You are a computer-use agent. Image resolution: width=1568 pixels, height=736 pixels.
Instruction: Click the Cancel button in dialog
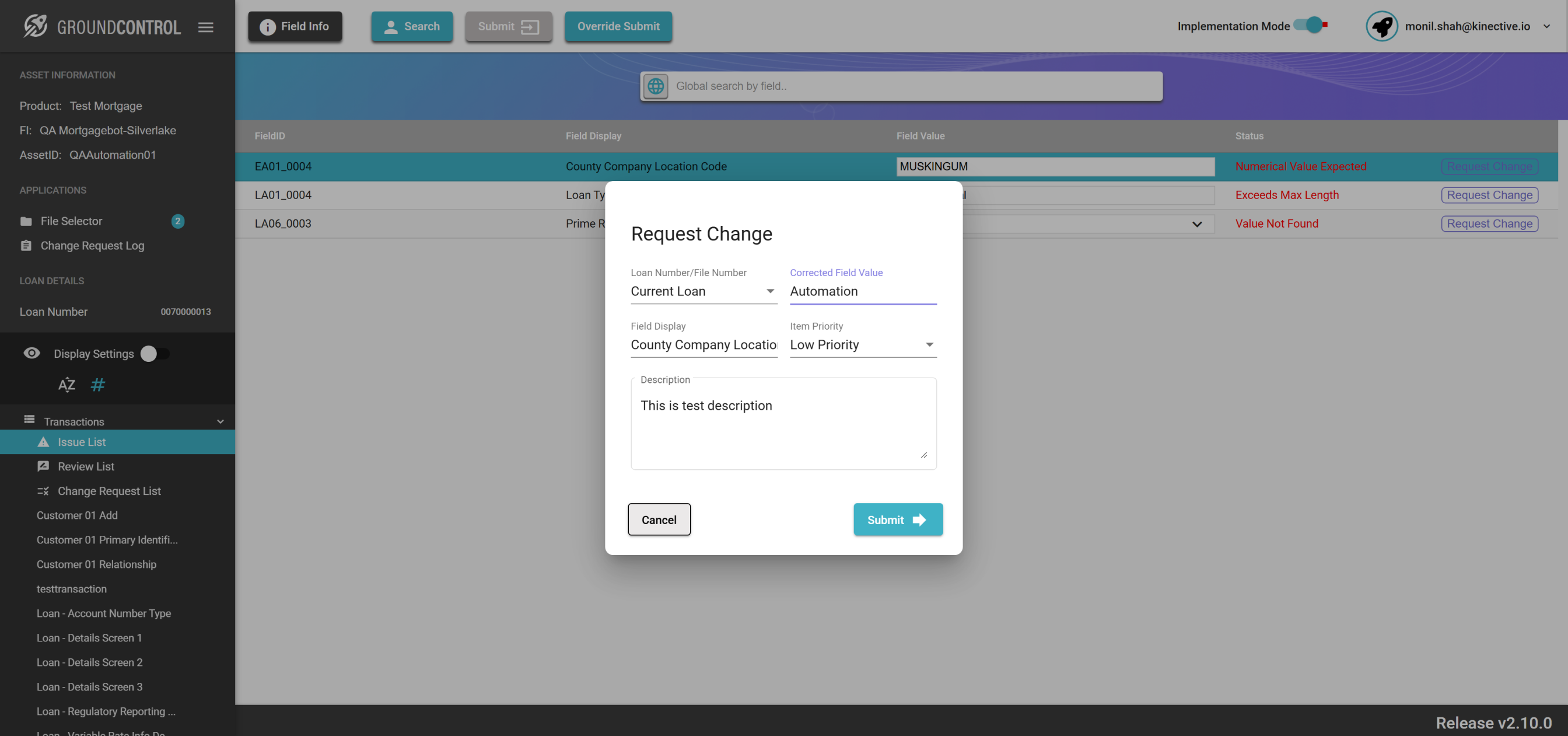click(x=659, y=519)
